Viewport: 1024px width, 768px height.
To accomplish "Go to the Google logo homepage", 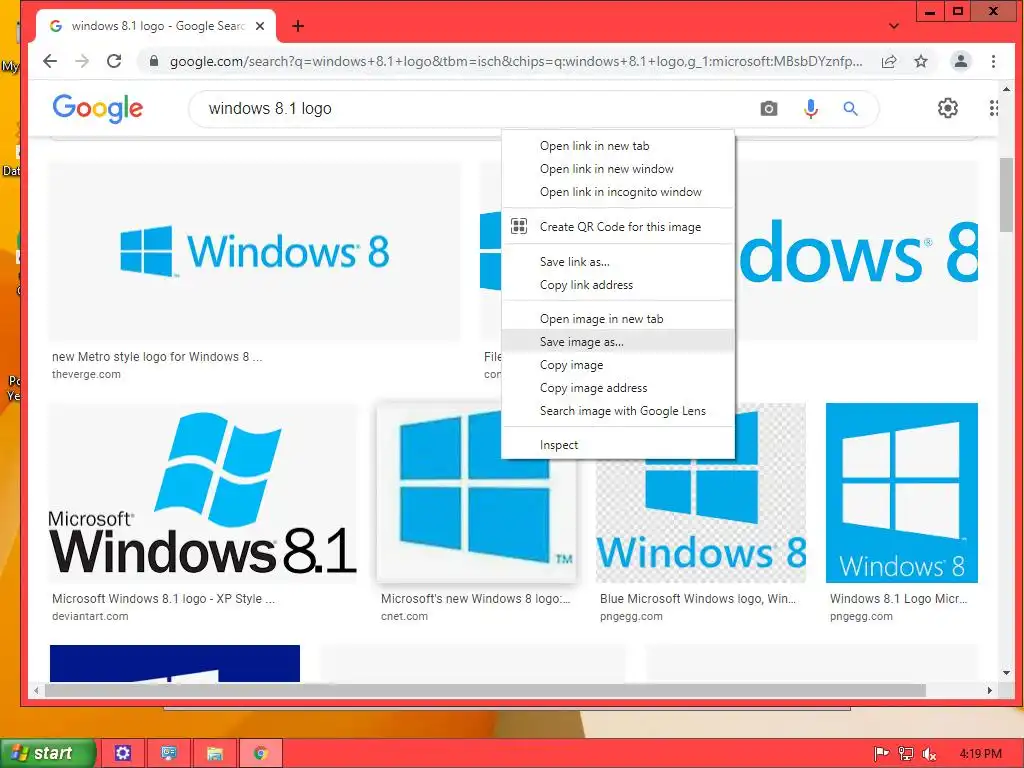I will [98, 108].
